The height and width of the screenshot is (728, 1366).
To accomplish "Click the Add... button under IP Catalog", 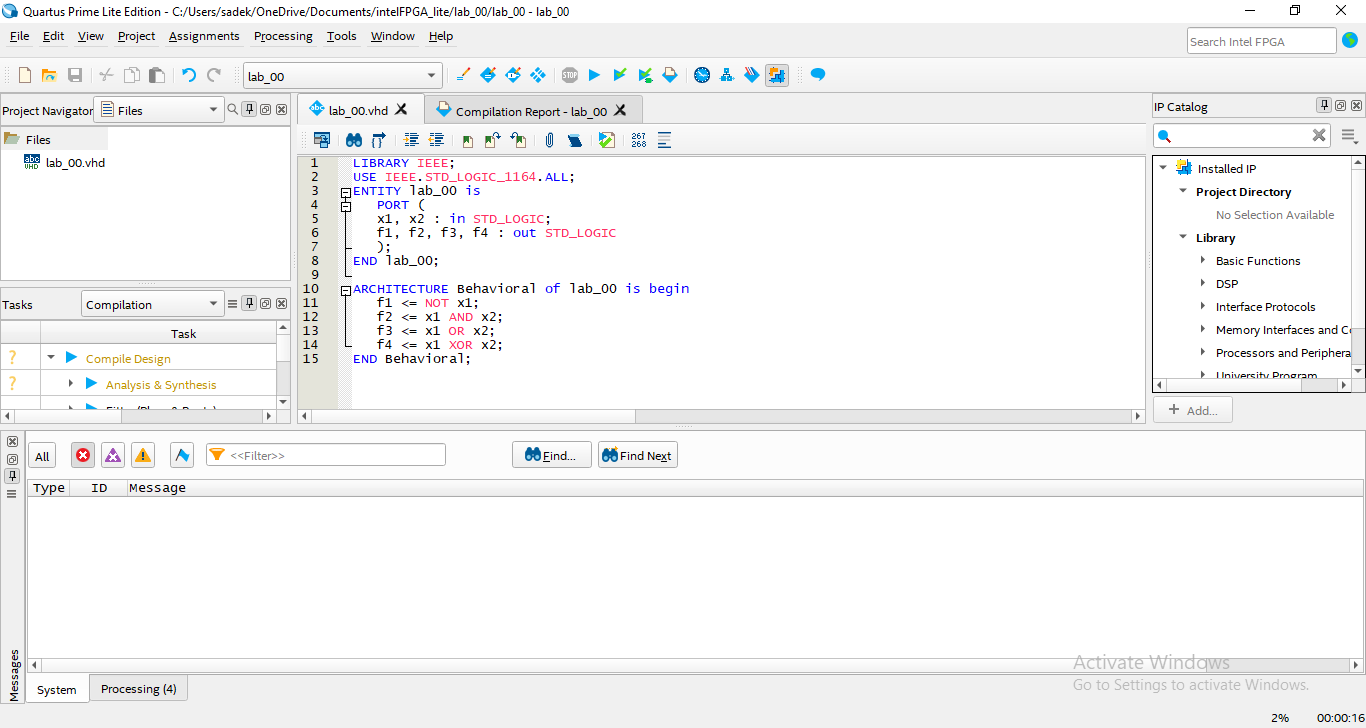I will pos(1192,410).
